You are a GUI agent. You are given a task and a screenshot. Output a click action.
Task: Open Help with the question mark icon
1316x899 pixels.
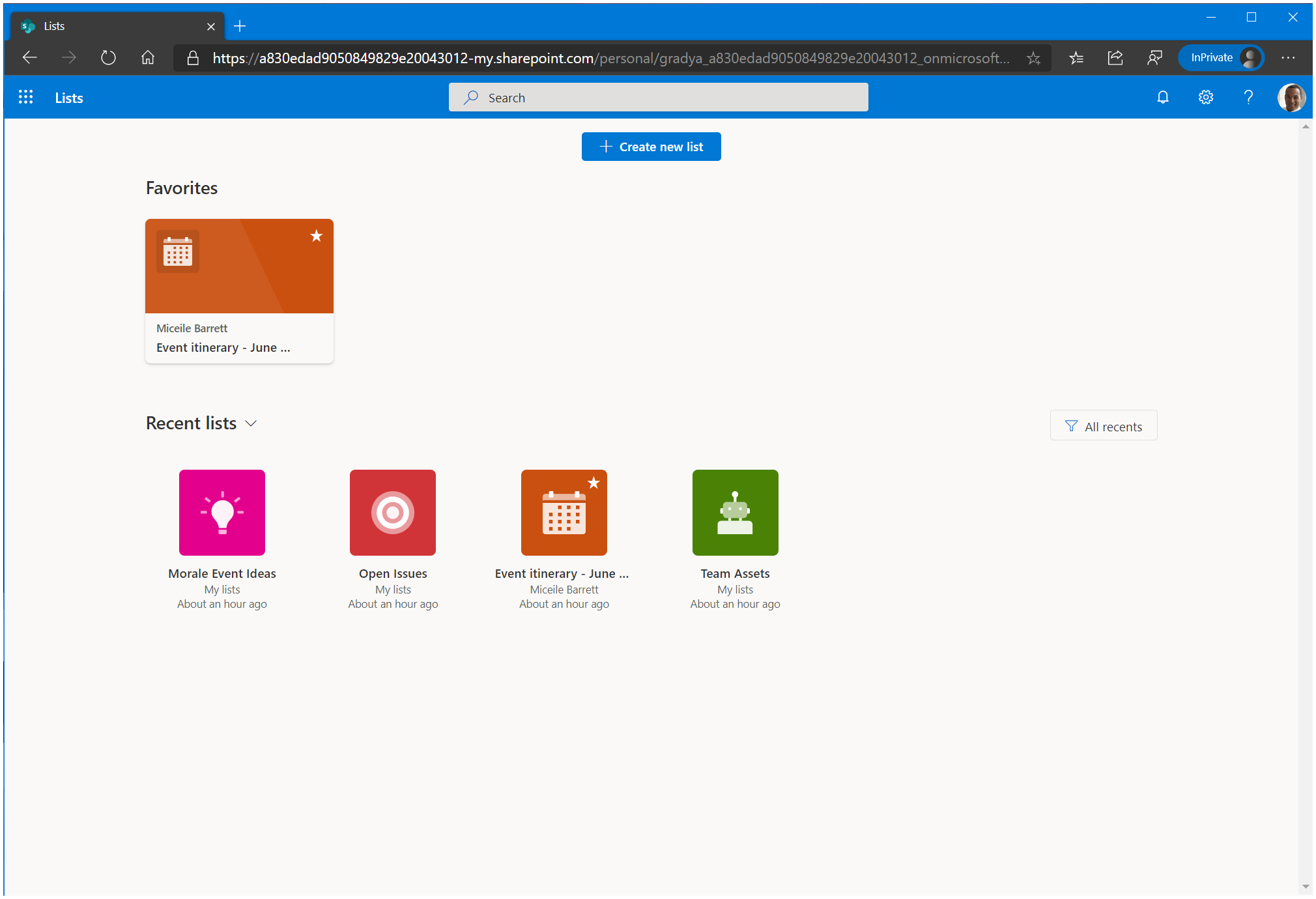[1249, 96]
